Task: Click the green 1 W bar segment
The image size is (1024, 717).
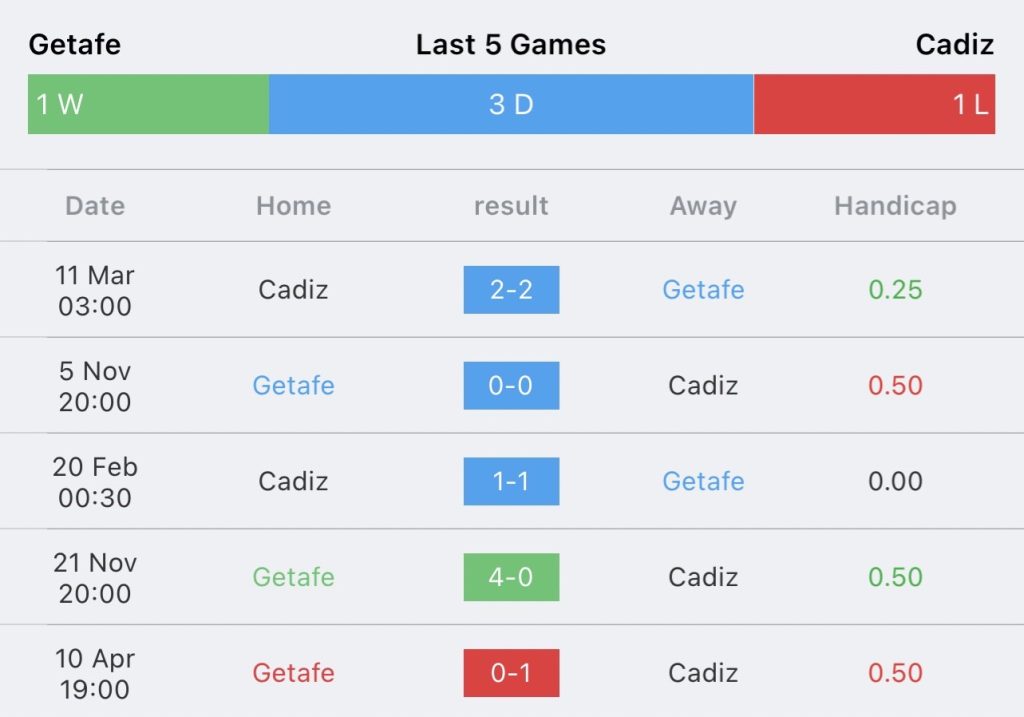Action: [148, 104]
